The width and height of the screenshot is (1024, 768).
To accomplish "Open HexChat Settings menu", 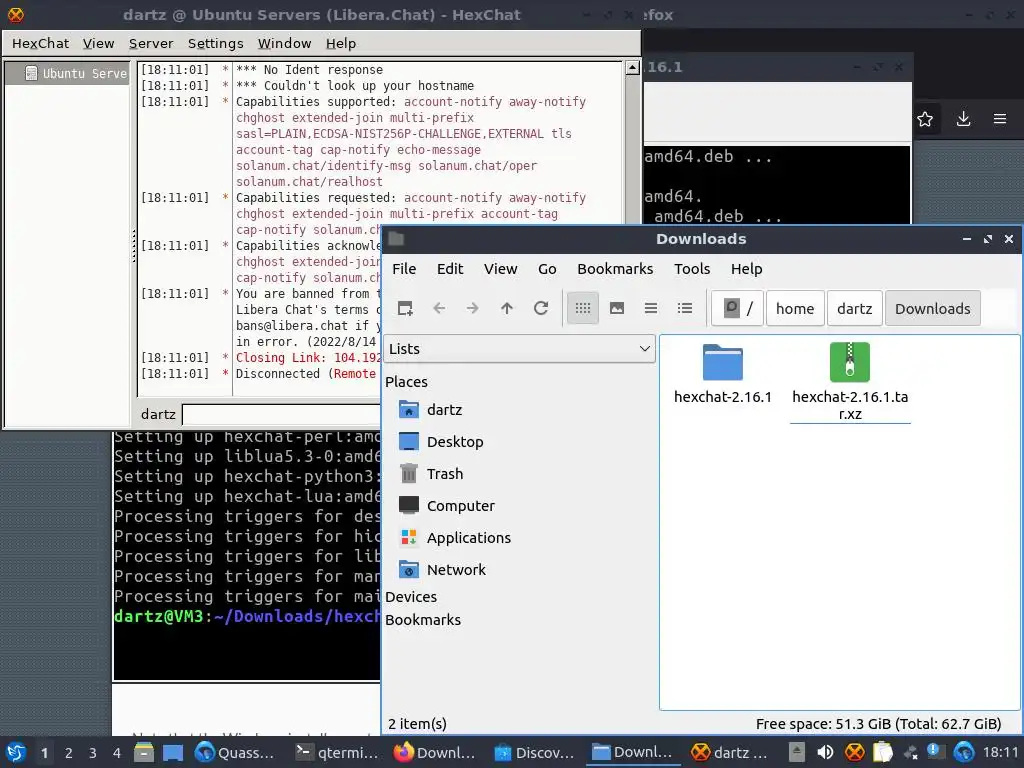I will point(216,43).
